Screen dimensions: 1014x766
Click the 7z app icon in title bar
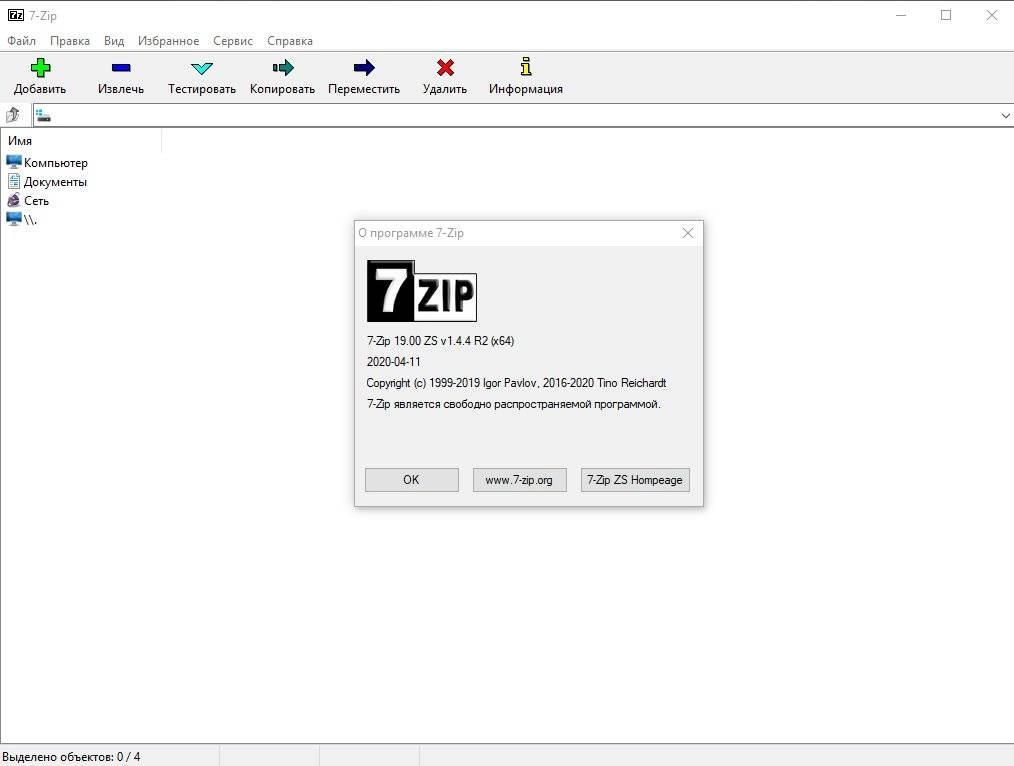(x=16, y=15)
